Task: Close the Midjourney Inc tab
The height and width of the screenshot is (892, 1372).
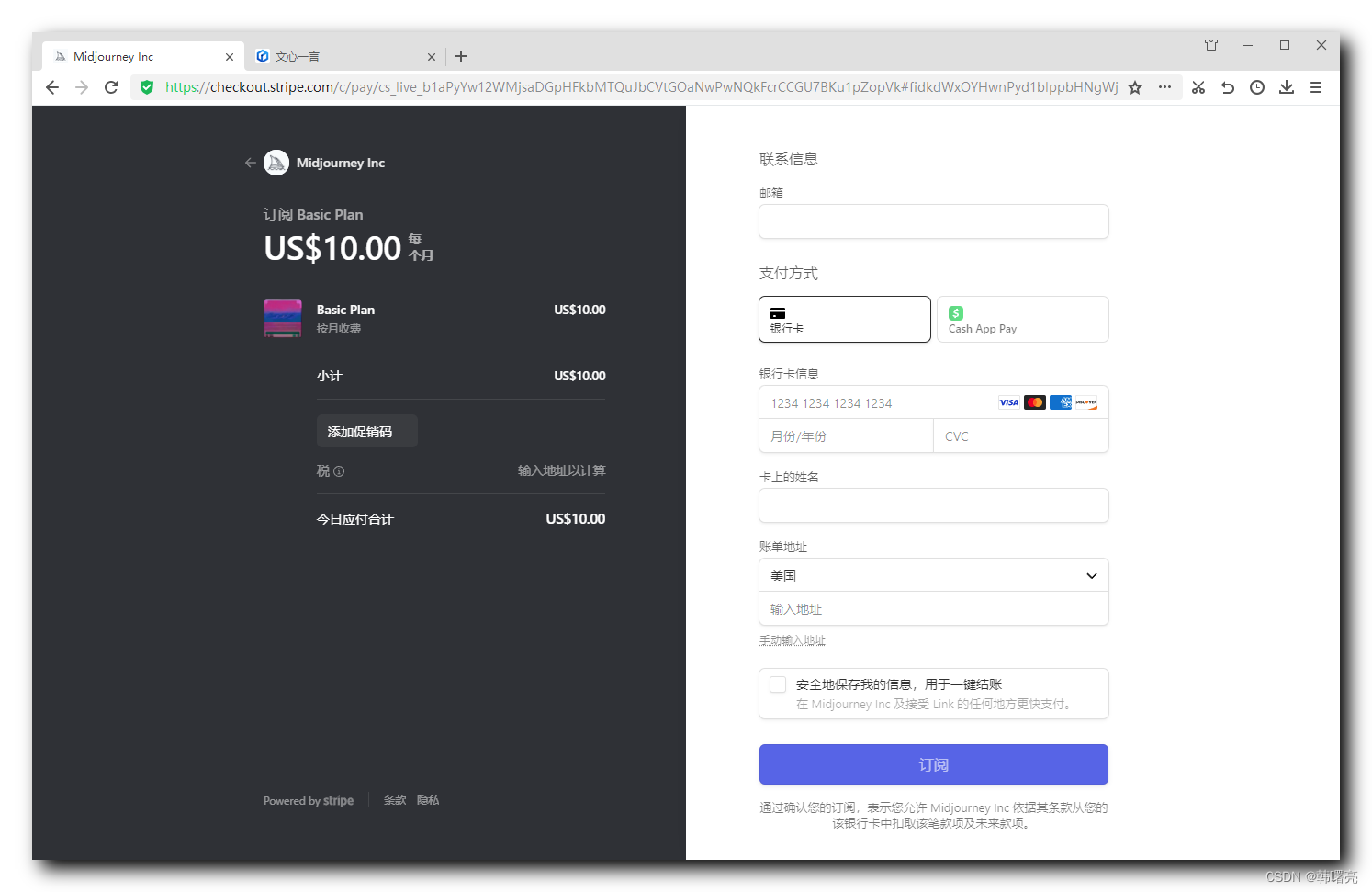Action: [230, 57]
